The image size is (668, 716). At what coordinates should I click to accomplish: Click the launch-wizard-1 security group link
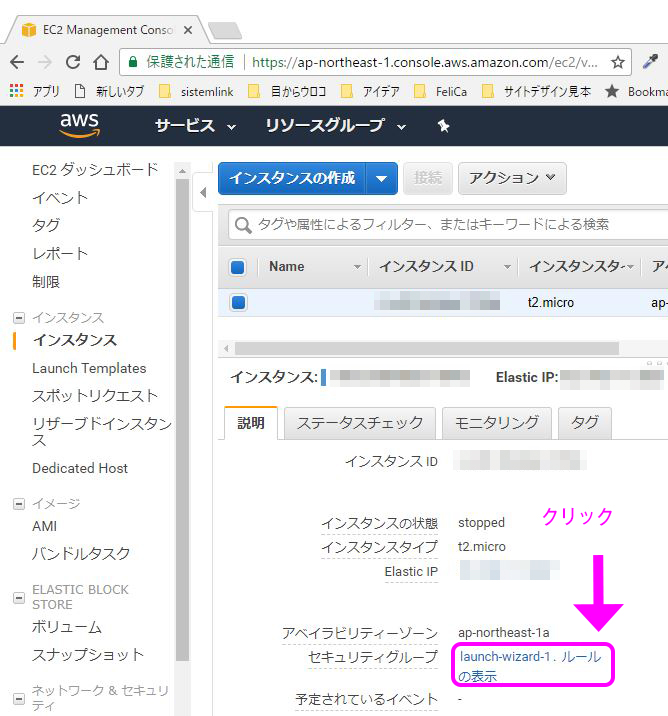click(x=505, y=657)
